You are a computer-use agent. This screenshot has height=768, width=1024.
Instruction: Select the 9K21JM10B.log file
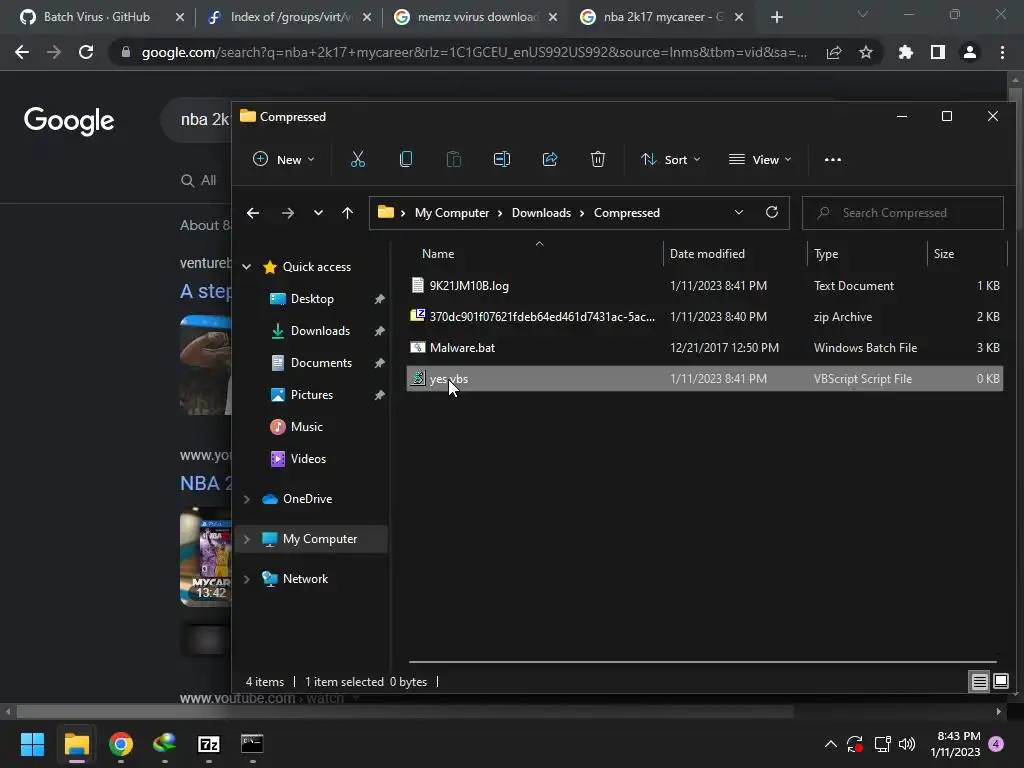click(x=705, y=285)
